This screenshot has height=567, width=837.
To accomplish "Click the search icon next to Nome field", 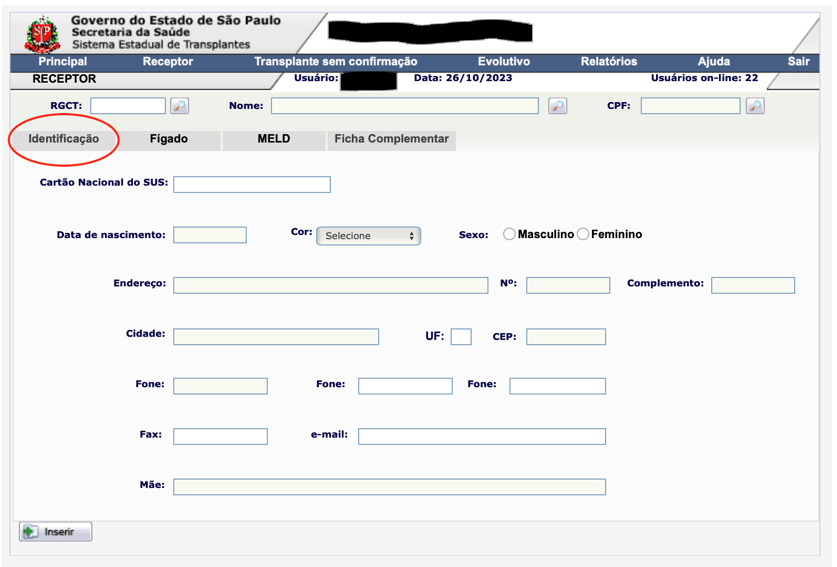I will pyautogui.click(x=557, y=105).
